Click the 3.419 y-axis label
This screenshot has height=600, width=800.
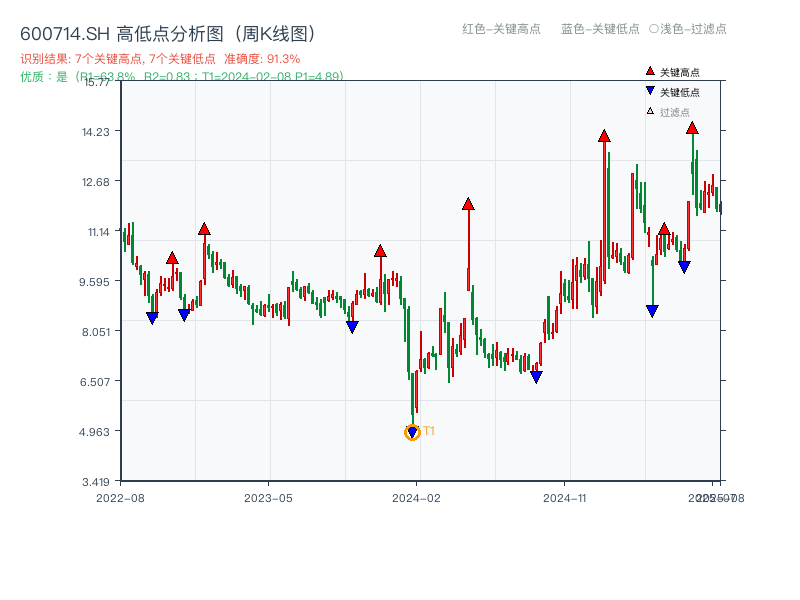click(96, 482)
